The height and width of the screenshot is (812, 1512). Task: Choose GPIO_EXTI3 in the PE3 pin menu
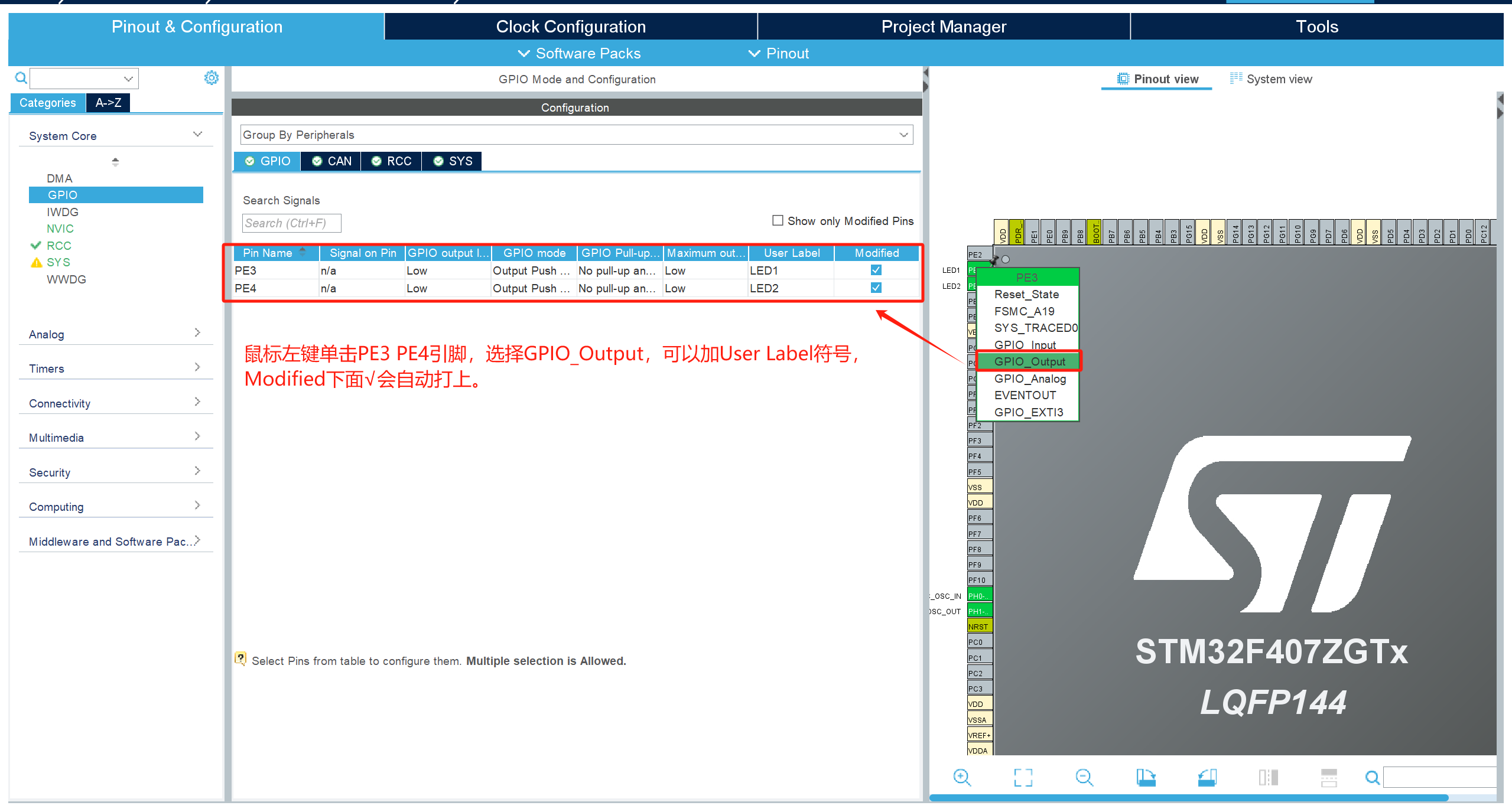[x=1029, y=412]
